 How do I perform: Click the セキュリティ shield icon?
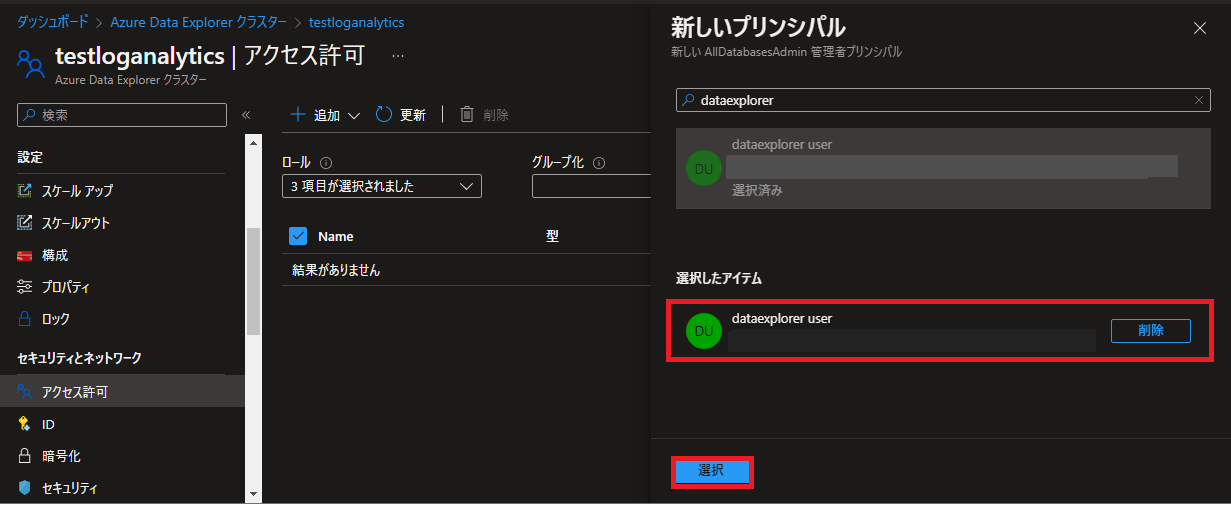click(25, 488)
